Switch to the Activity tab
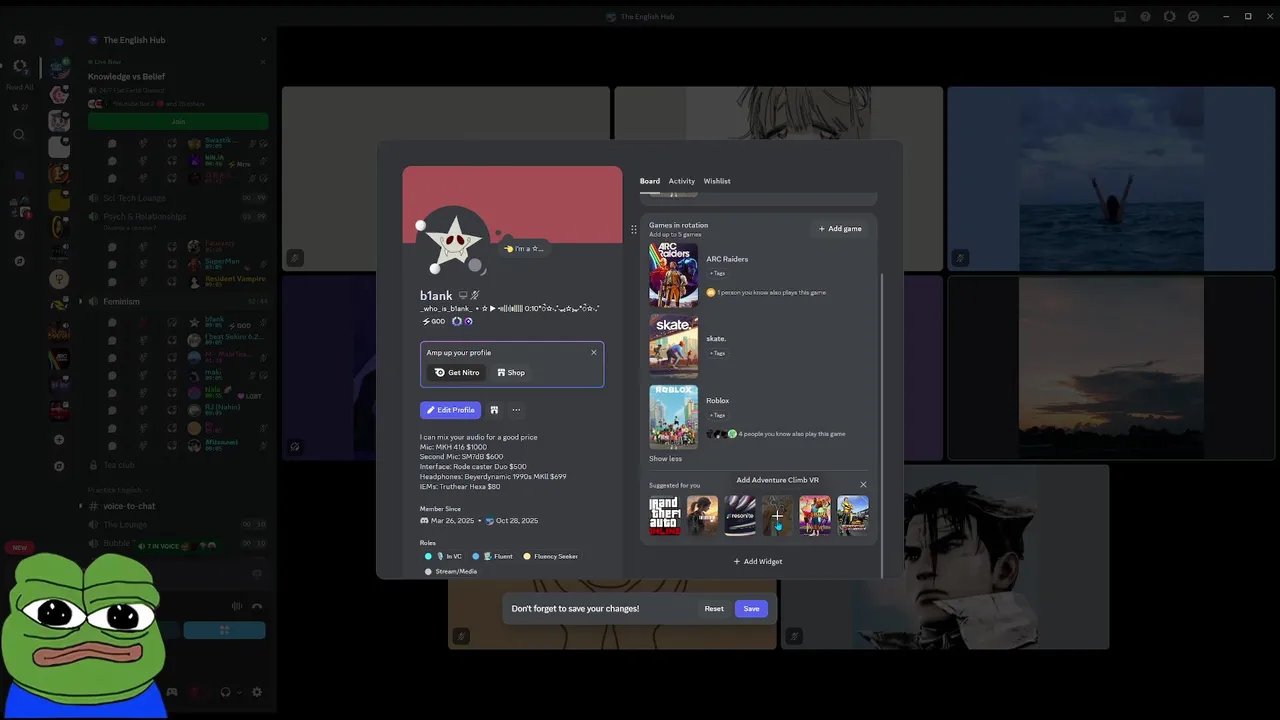Image resolution: width=1280 pixels, height=720 pixels. (x=681, y=181)
